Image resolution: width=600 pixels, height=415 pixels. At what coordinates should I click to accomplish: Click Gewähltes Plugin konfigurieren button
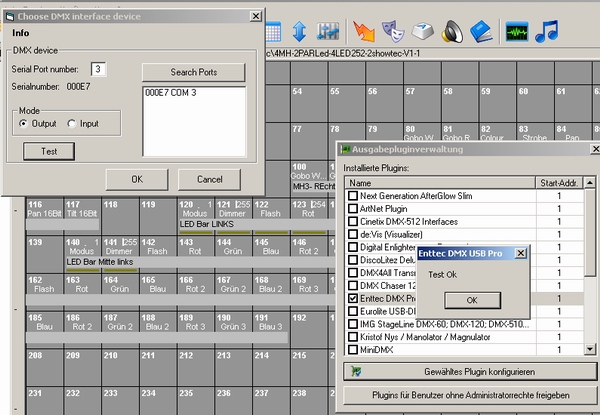click(x=470, y=371)
